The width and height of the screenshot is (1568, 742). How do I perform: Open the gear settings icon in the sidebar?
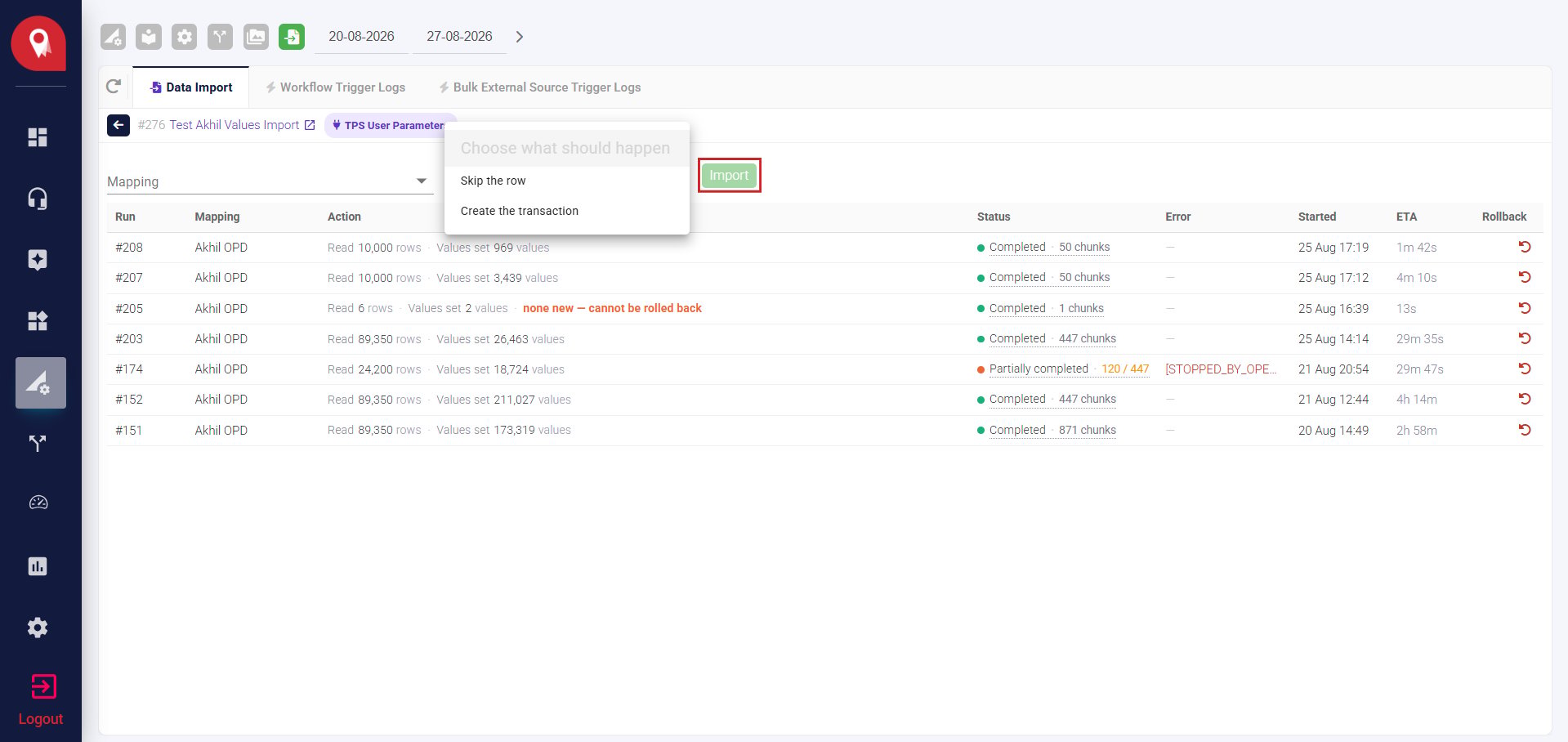(38, 628)
